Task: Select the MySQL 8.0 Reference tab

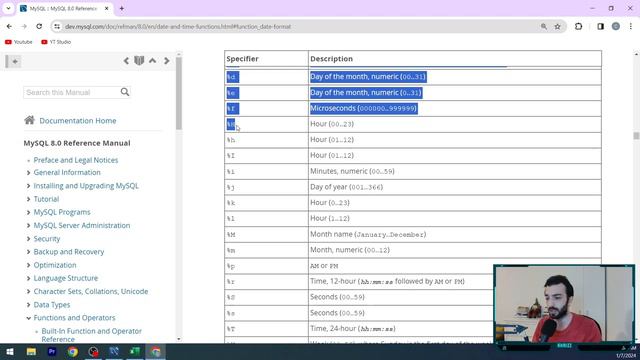Action: pyautogui.click(x=63, y=9)
